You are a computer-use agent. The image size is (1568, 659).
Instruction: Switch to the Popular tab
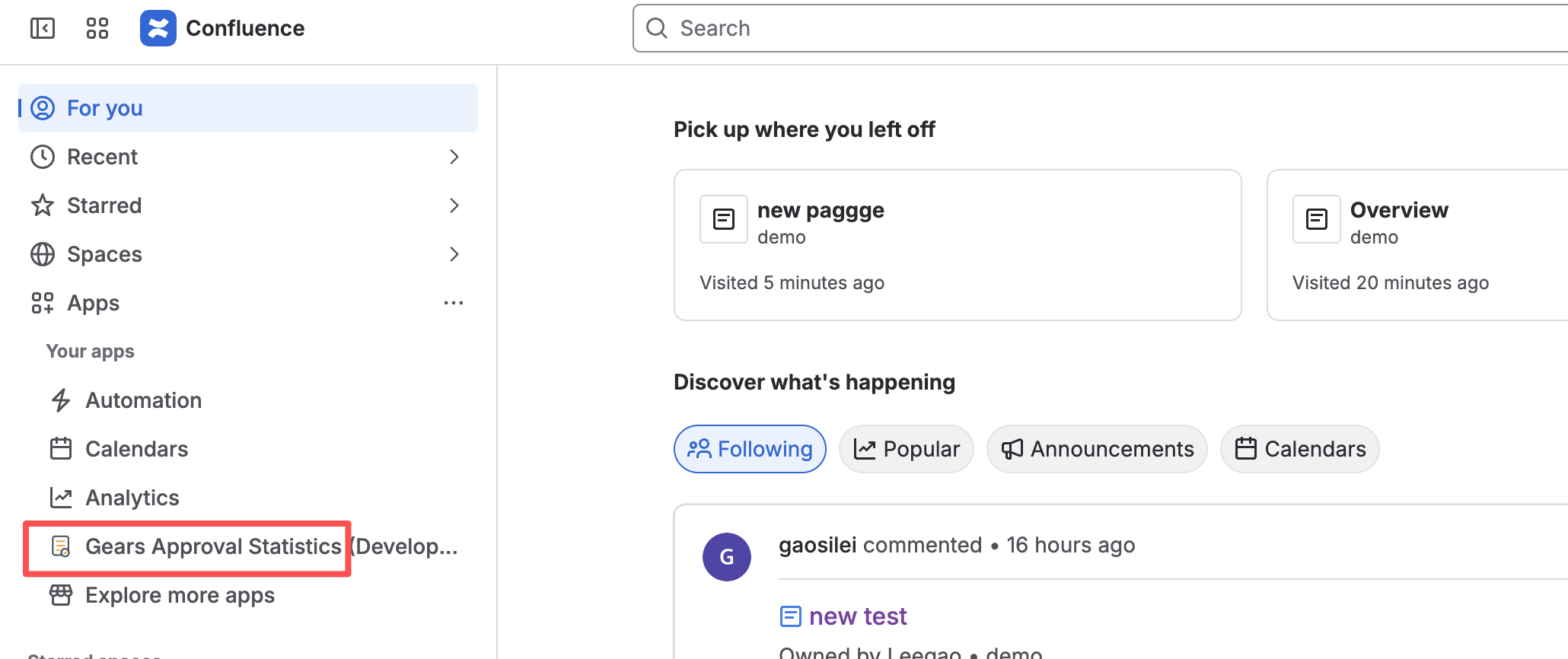pos(906,449)
